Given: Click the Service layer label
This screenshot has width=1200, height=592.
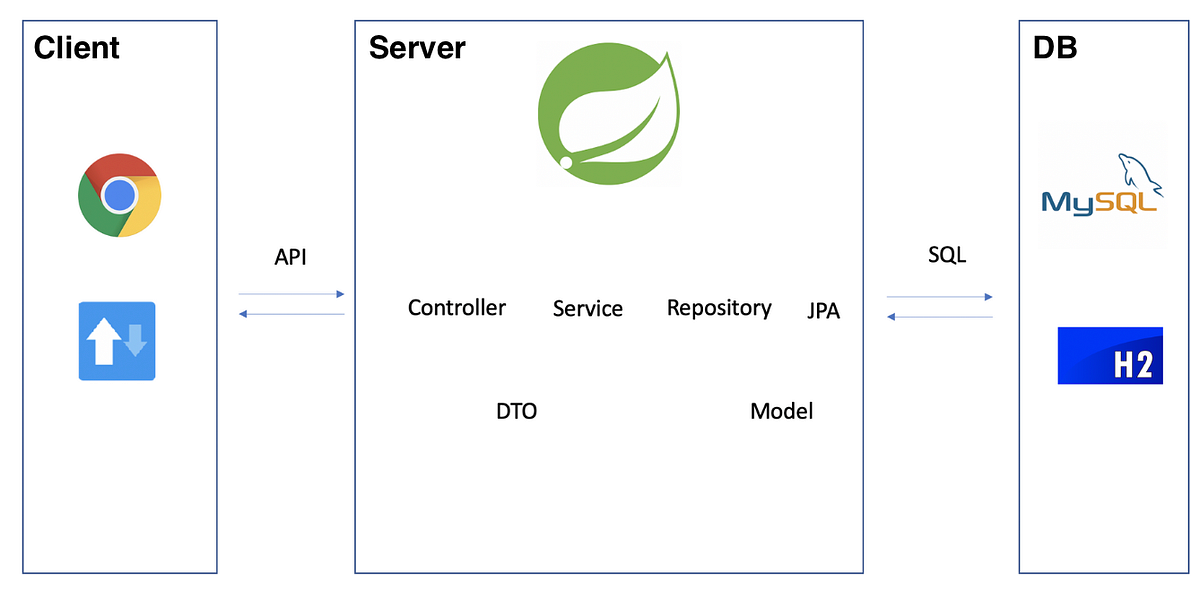Looking at the screenshot, I should tap(587, 308).
